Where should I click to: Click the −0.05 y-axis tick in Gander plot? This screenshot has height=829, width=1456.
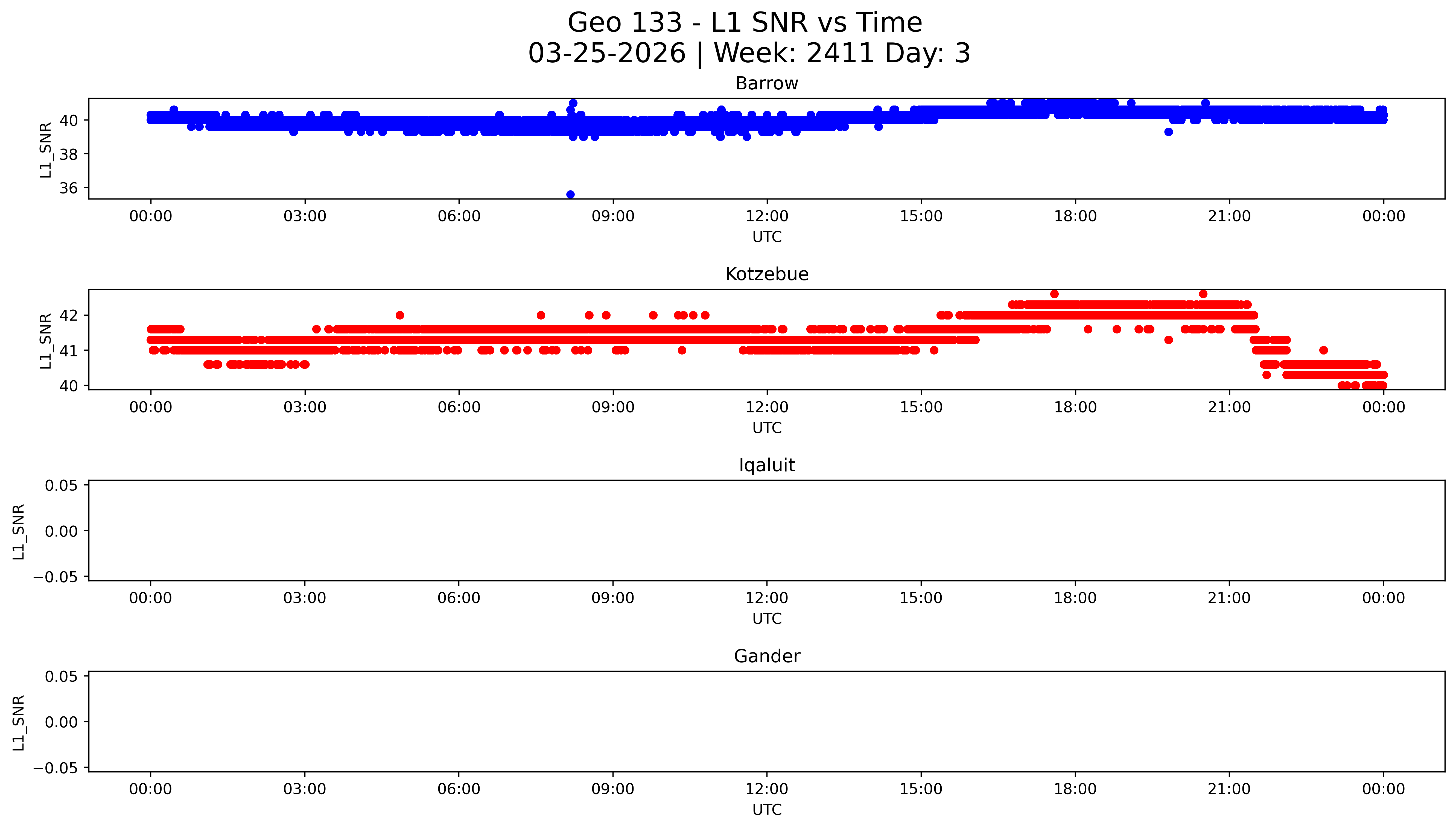pyautogui.click(x=55, y=768)
